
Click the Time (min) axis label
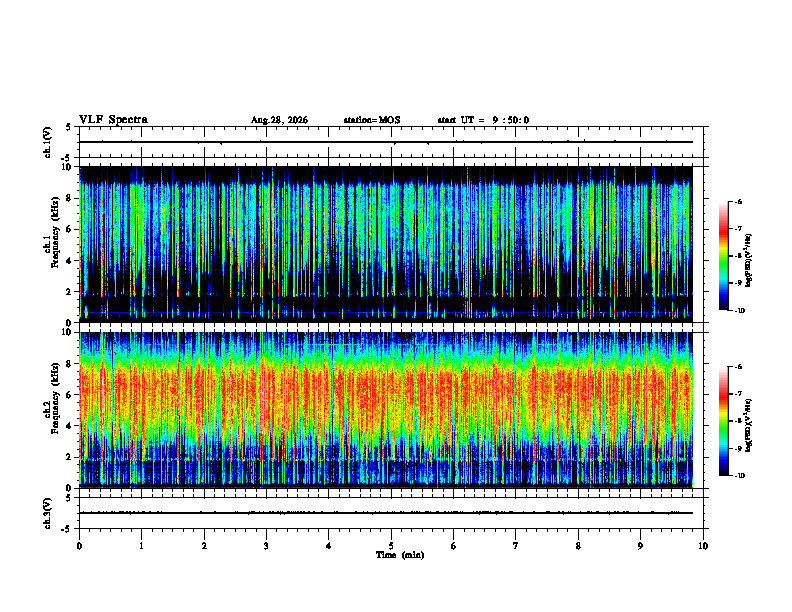pos(400,555)
